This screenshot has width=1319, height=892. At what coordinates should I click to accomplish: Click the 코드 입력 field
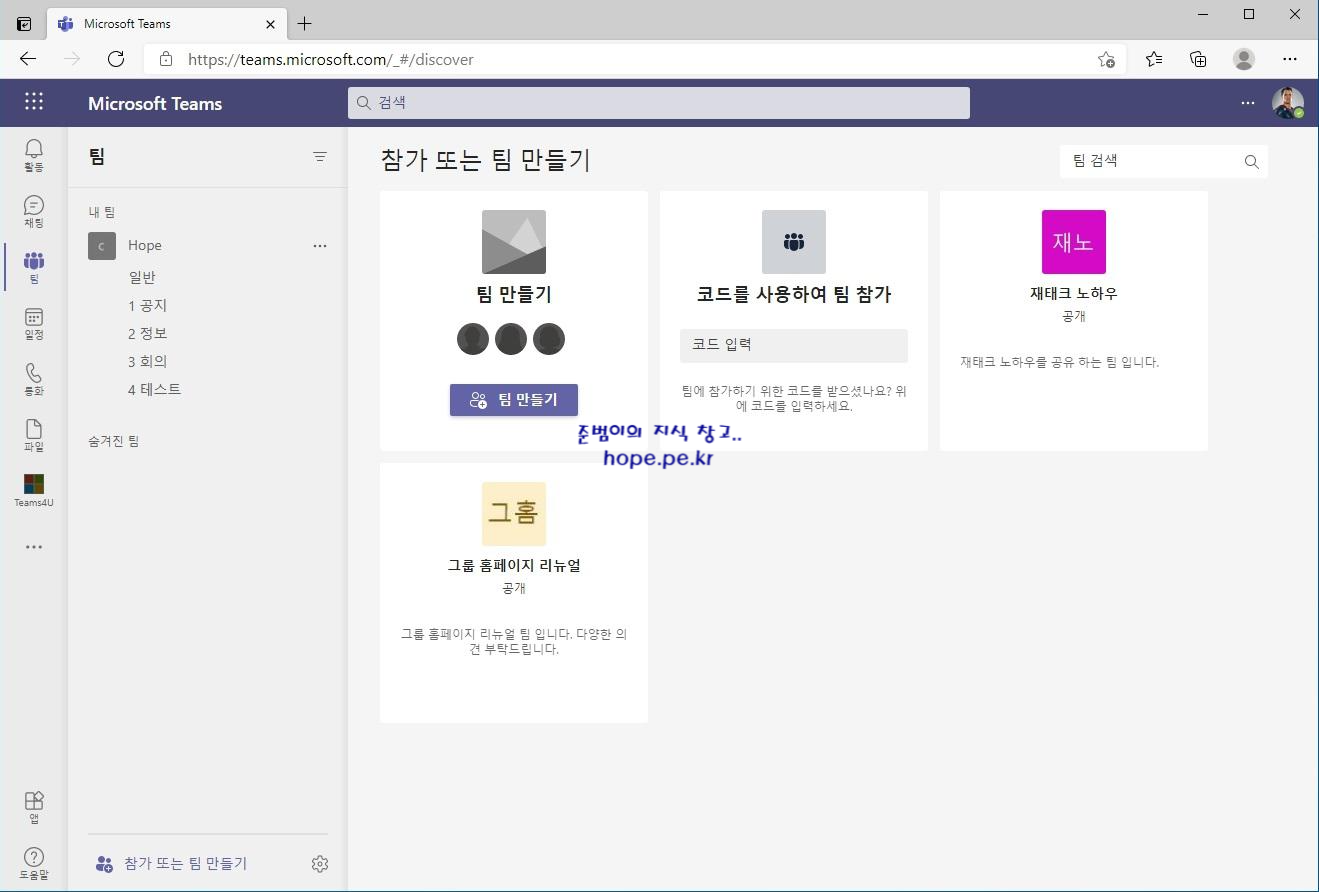coord(794,345)
